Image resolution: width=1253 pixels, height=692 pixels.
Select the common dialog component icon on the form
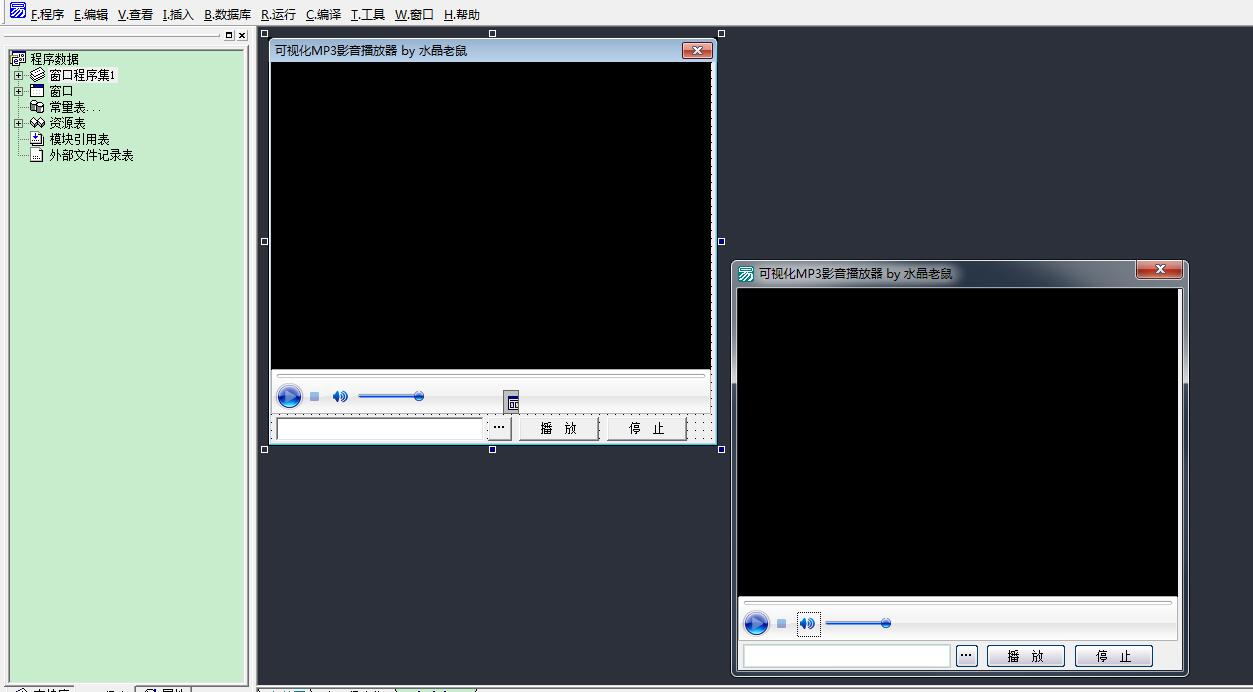511,401
